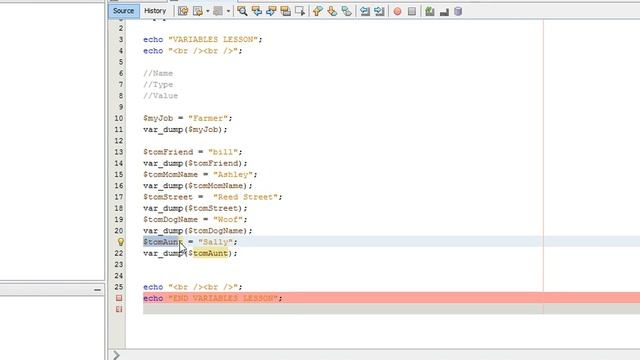
Task: Click error marker beside END VARIABLES LESSON line
Action: 119,298
